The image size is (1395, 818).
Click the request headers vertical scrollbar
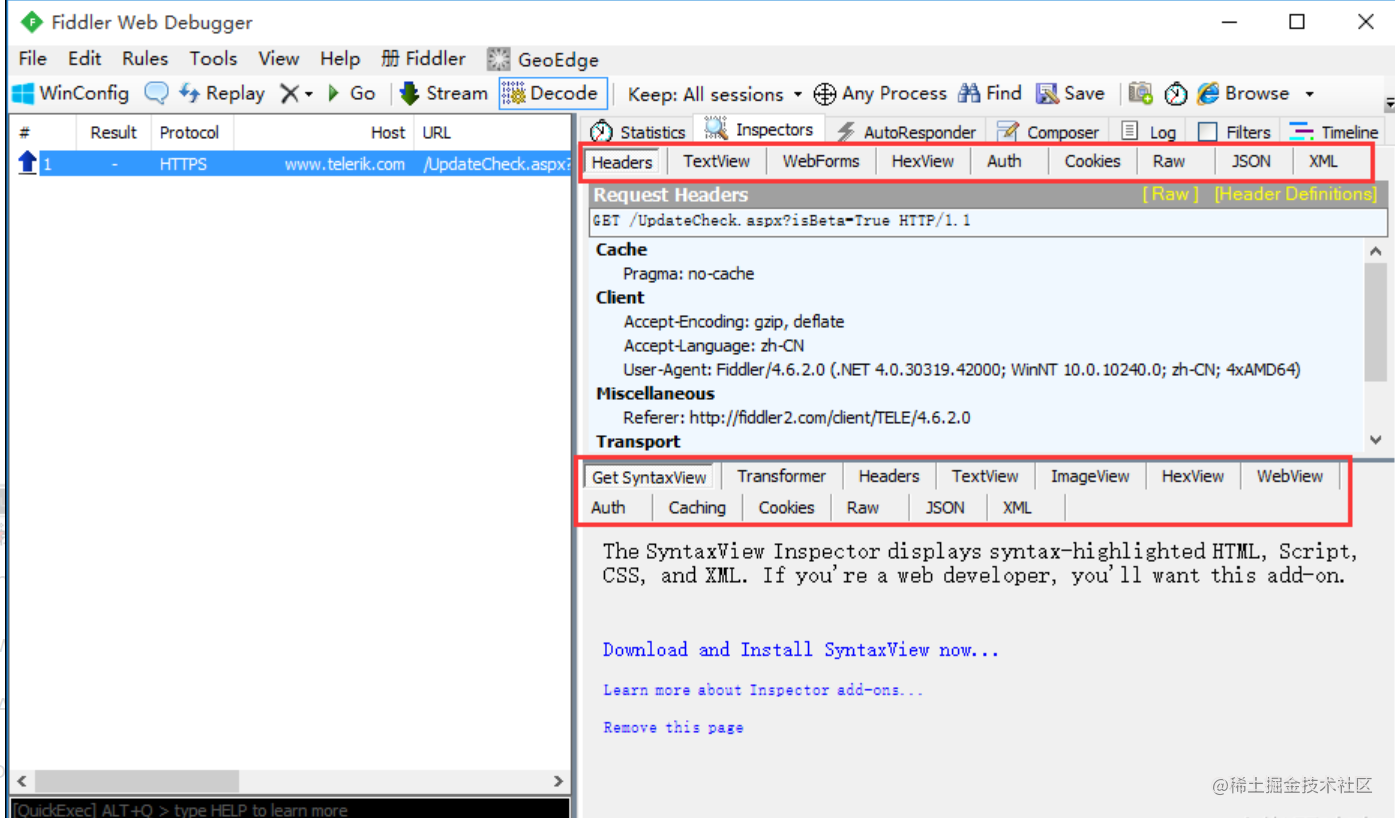point(1376,345)
